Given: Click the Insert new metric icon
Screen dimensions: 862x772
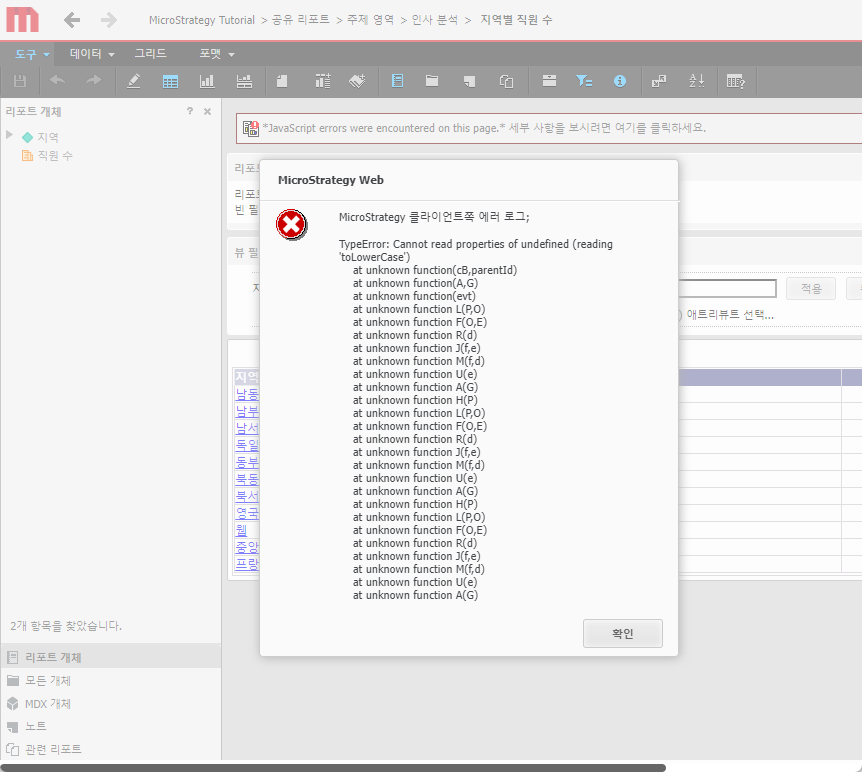Looking at the screenshot, I should [x=323, y=81].
